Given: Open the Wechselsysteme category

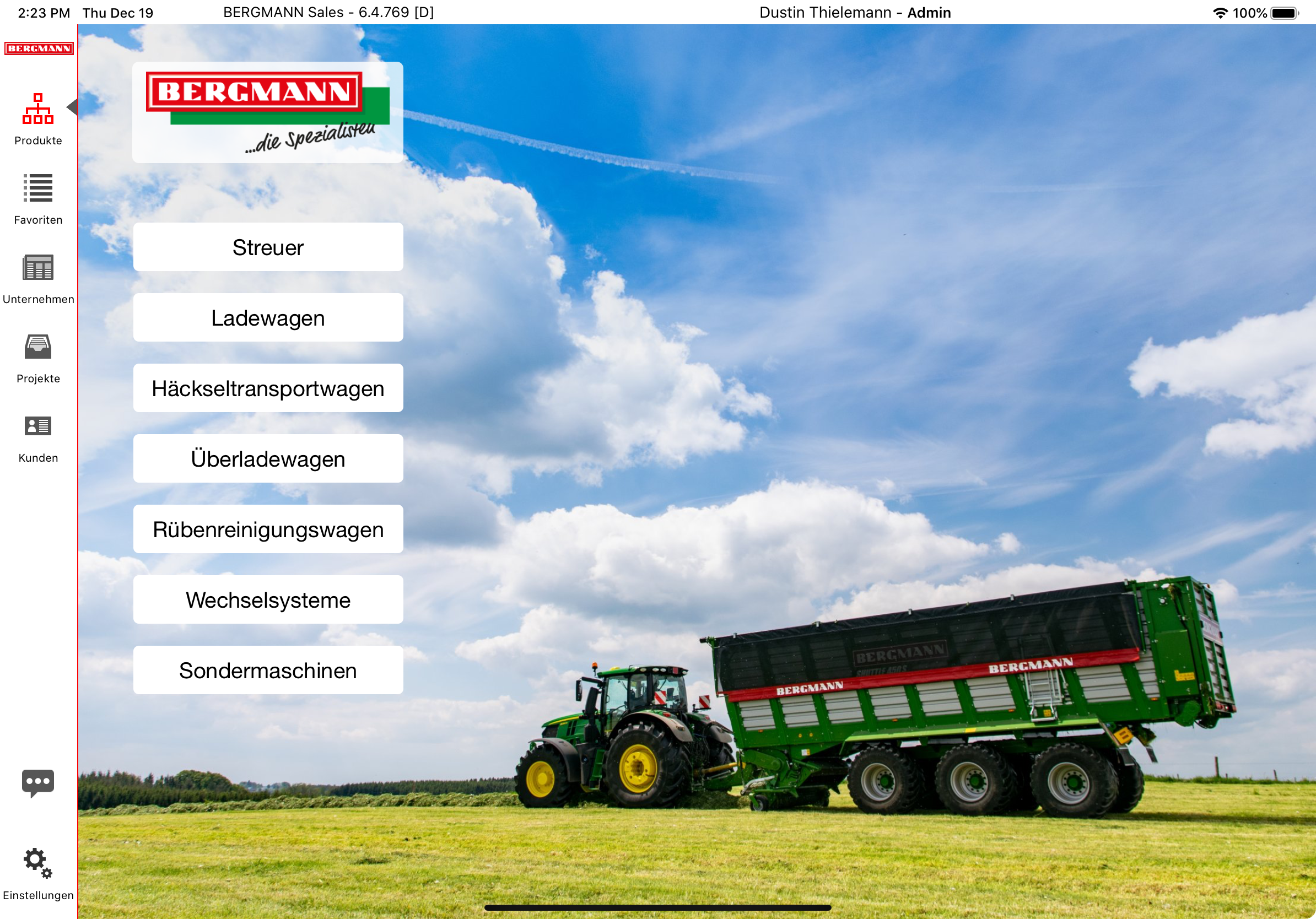Looking at the screenshot, I should coord(268,599).
